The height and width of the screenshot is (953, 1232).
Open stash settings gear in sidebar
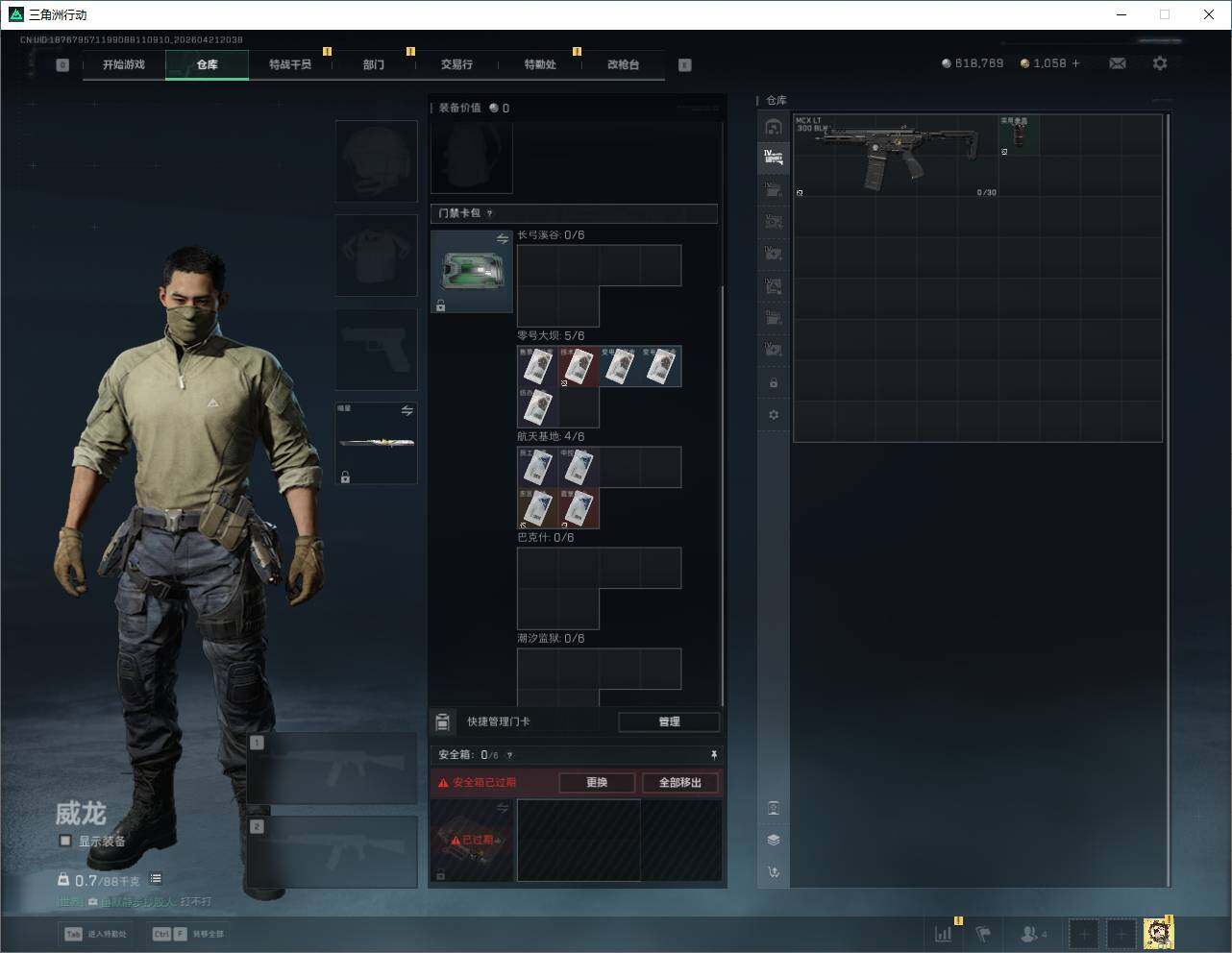[774, 415]
